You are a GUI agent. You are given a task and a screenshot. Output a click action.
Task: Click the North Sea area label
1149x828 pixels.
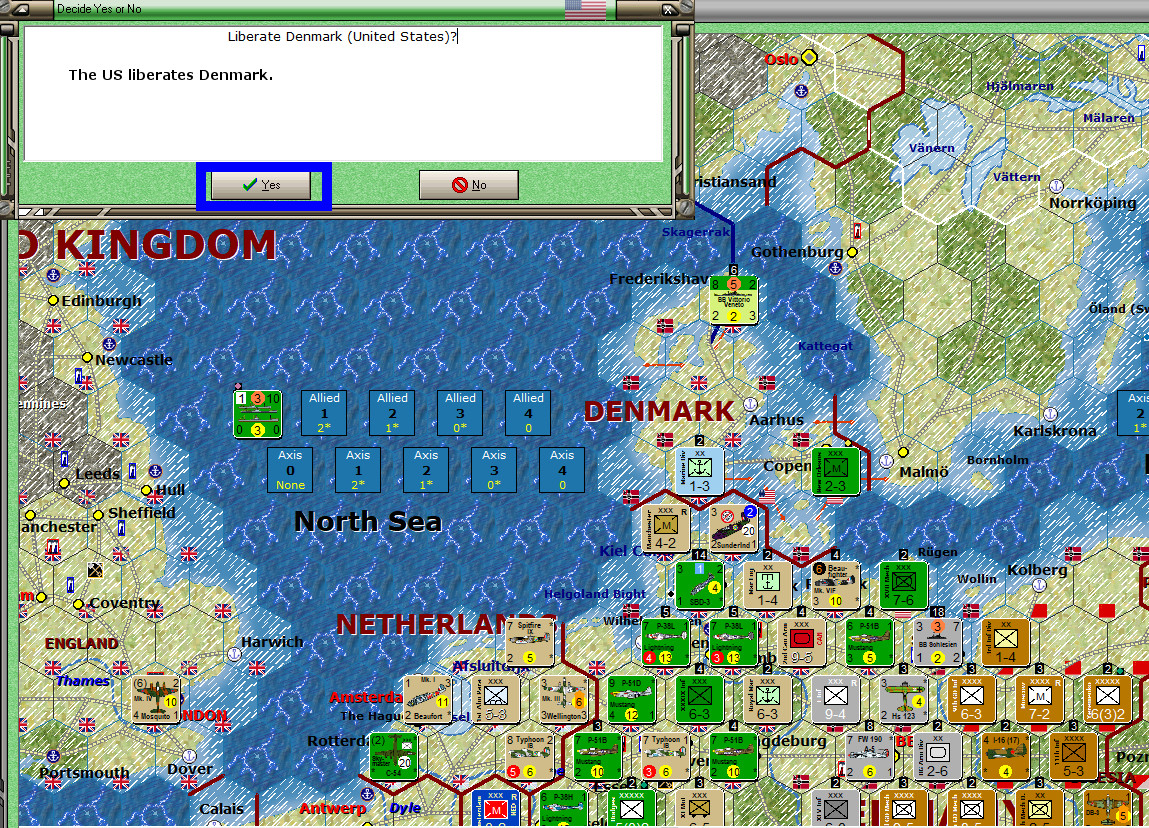click(x=368, y=521)
